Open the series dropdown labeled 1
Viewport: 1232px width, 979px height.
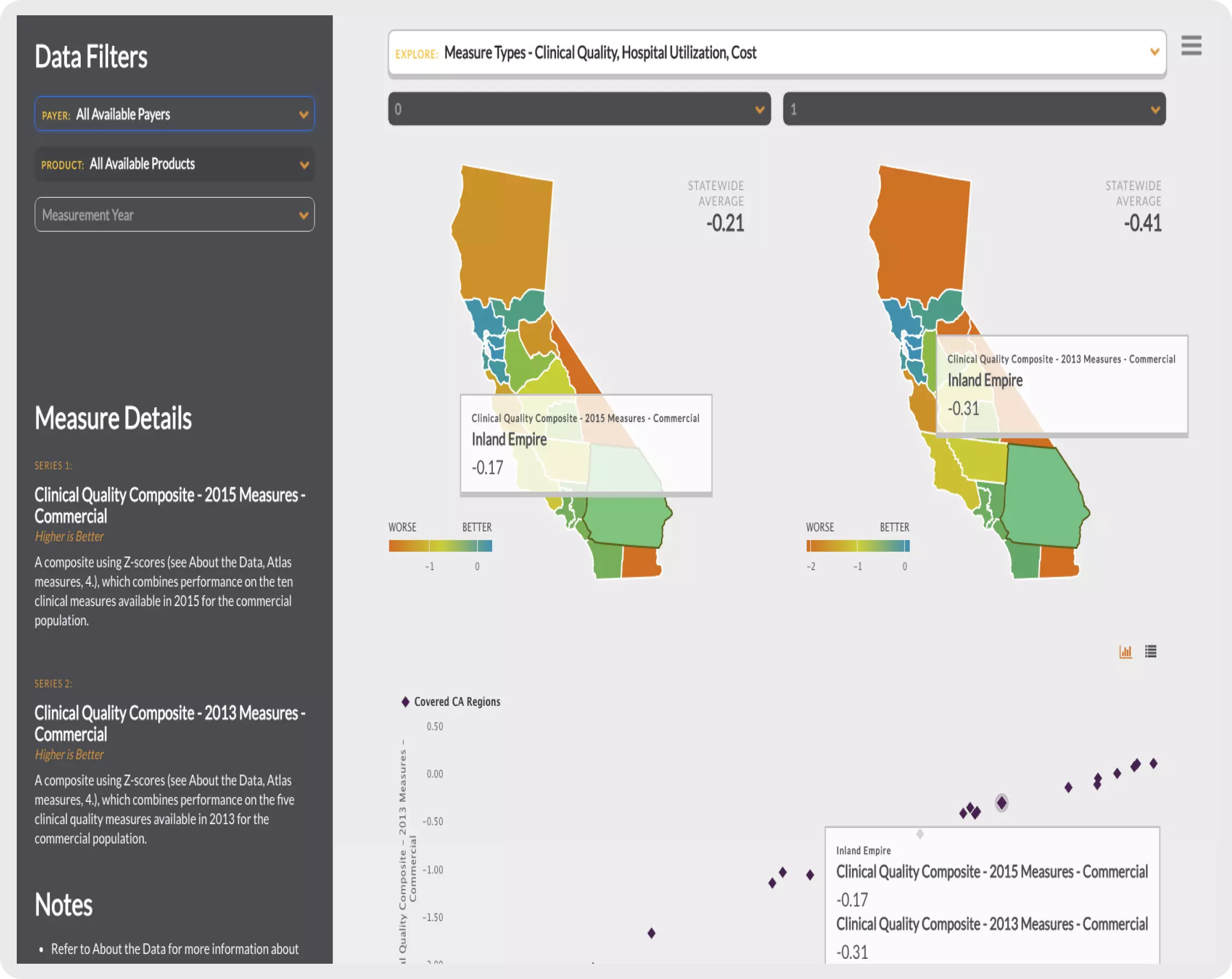tap(974, 109)
